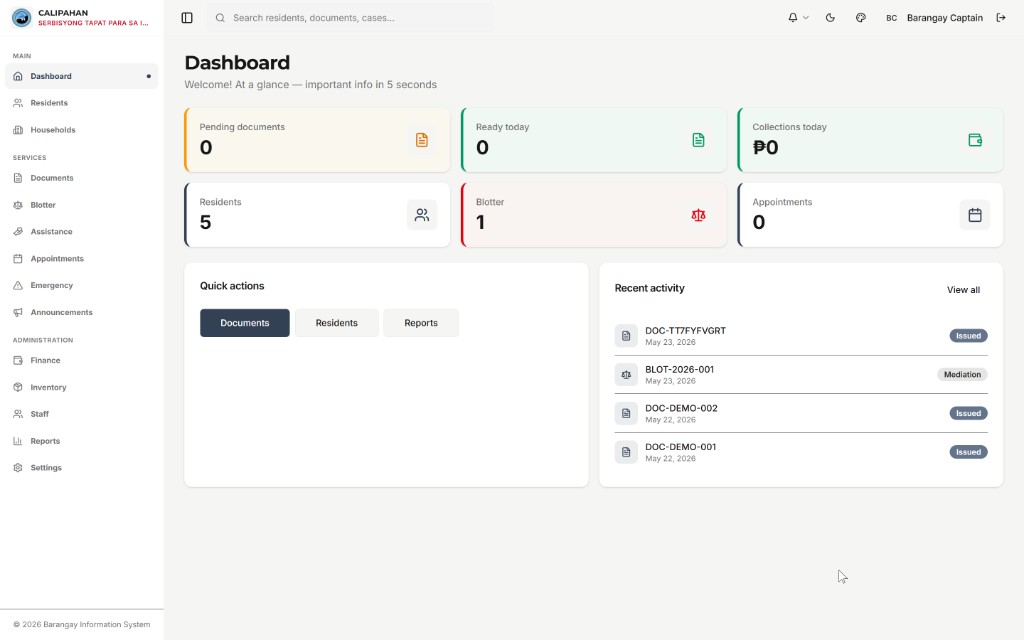1024x640 pixels.
Task: Click the orange Pending documents icon
Action: point(422,140)
